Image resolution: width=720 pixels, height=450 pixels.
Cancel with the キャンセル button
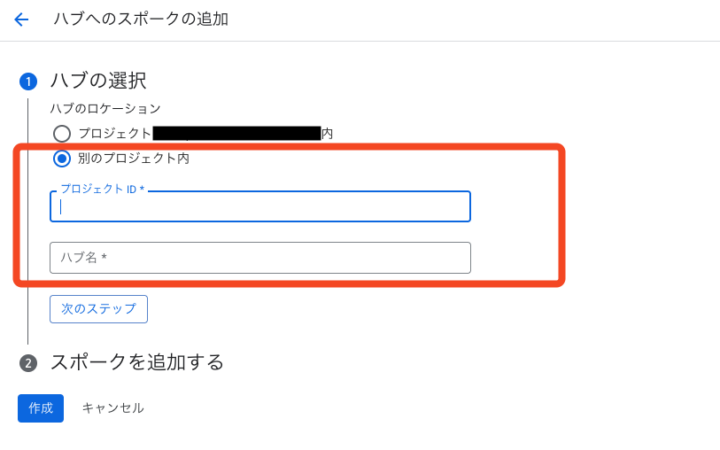tap(112, 408)
